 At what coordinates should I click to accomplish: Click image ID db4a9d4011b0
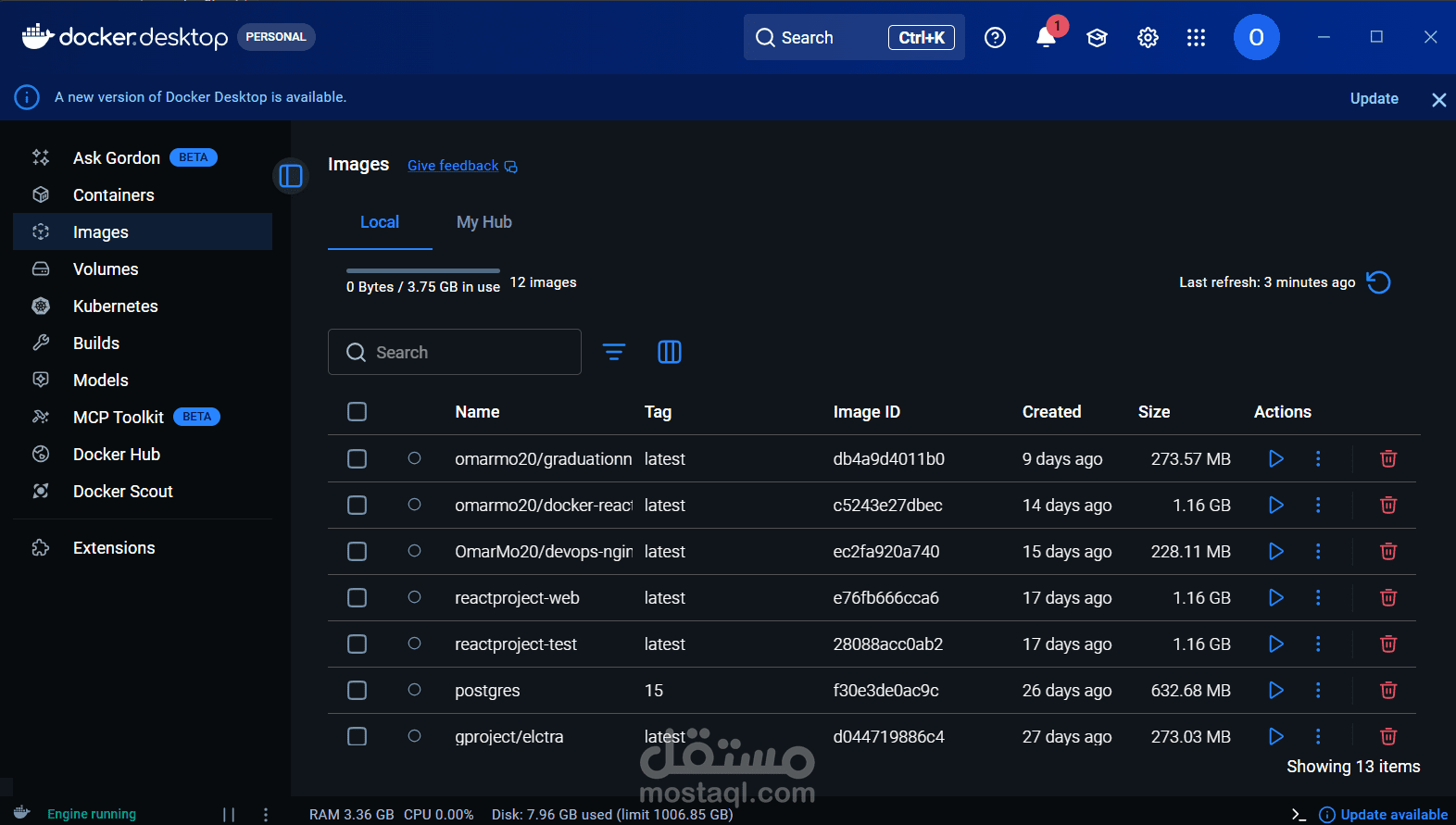(888, 458)
